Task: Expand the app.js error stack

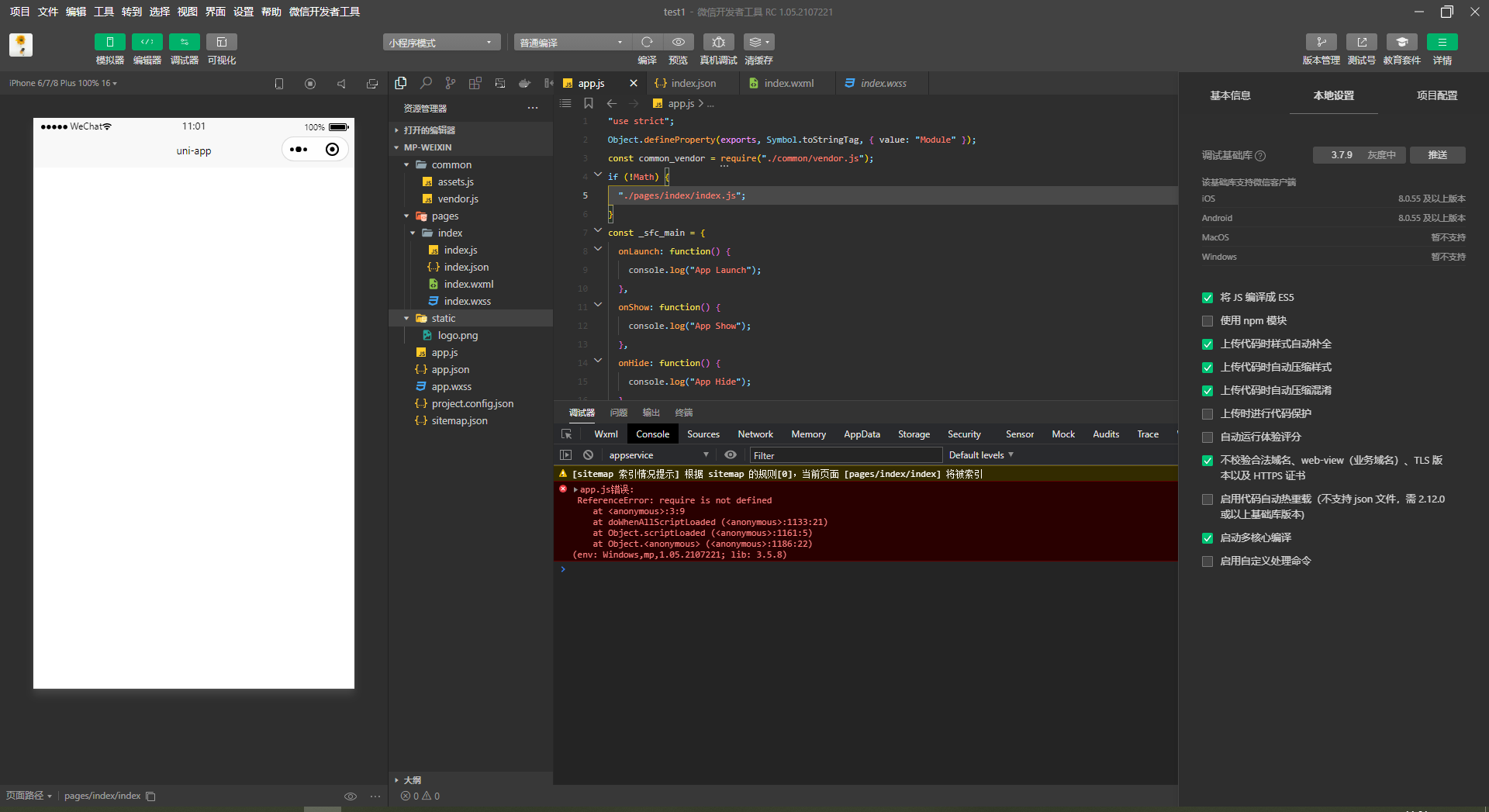Action: click(x=575, y=489)
